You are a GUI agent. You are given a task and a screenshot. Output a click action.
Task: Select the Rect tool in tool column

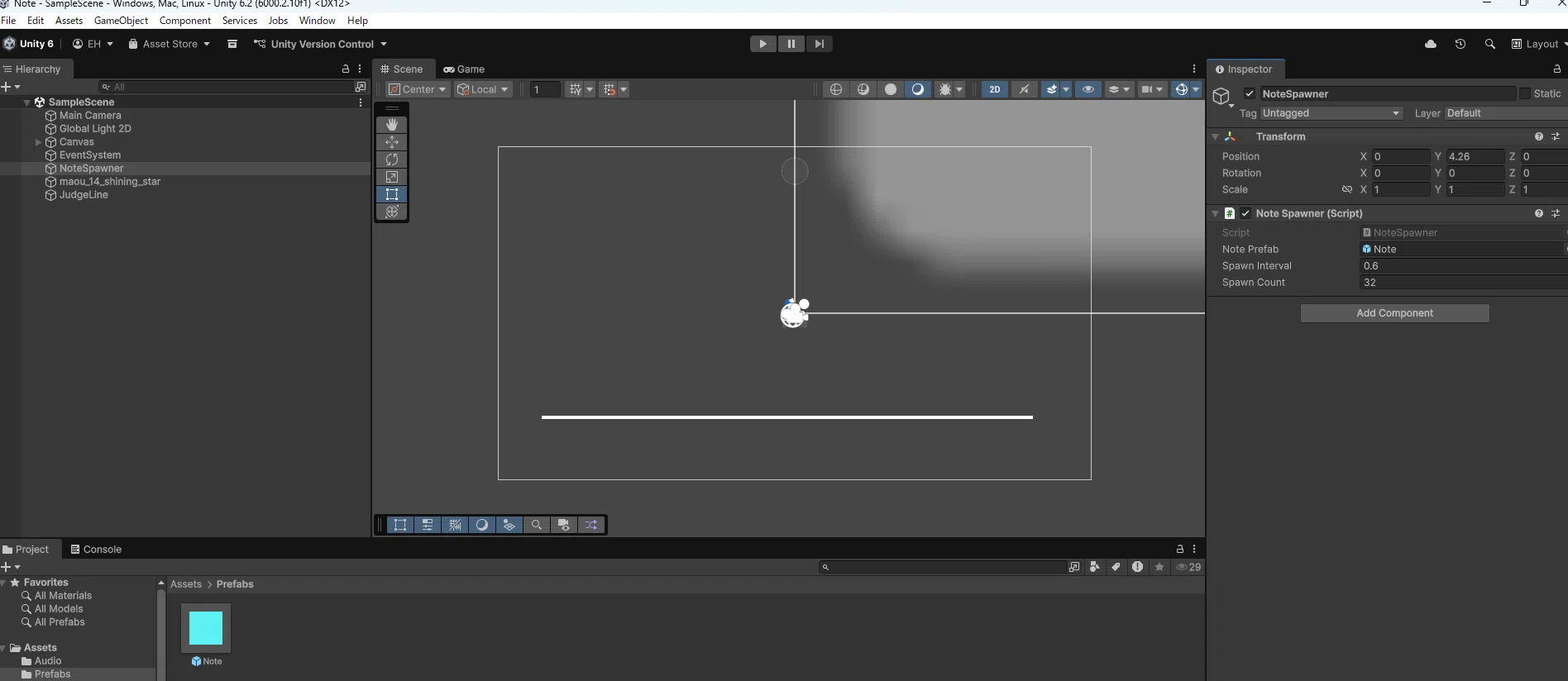392,194
